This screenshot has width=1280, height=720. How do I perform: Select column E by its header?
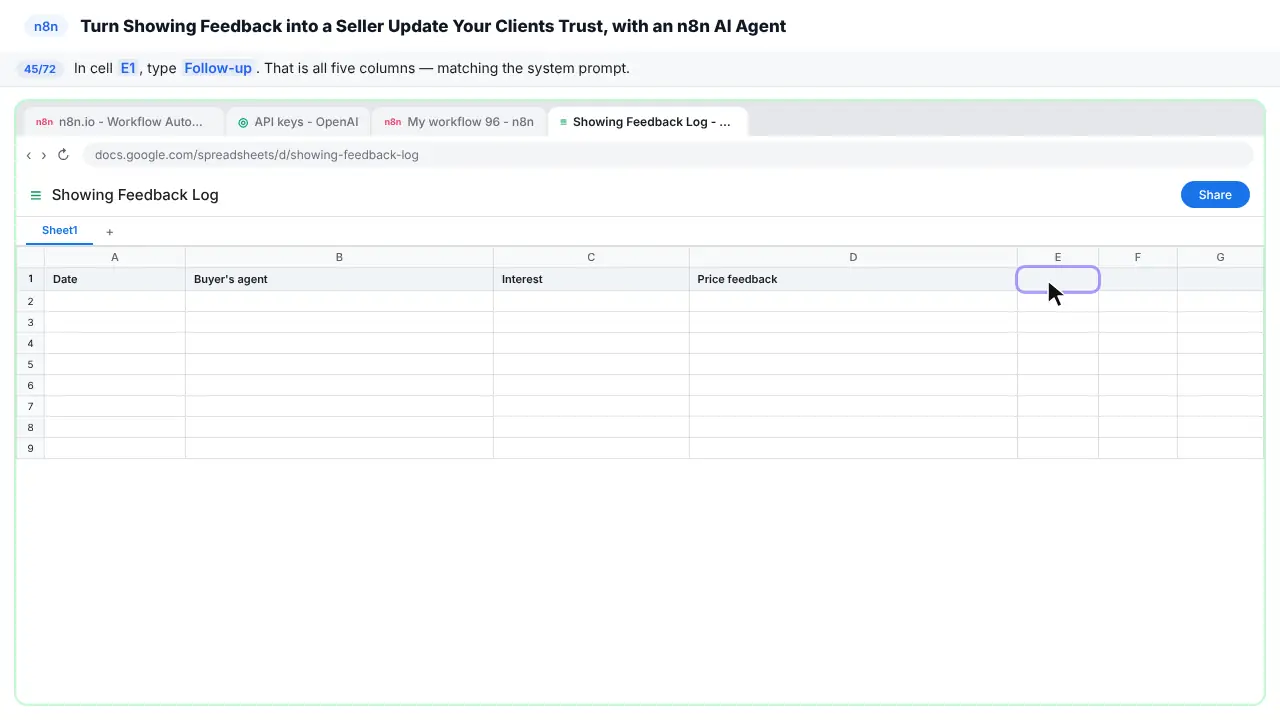click(x=1058, y=258)
